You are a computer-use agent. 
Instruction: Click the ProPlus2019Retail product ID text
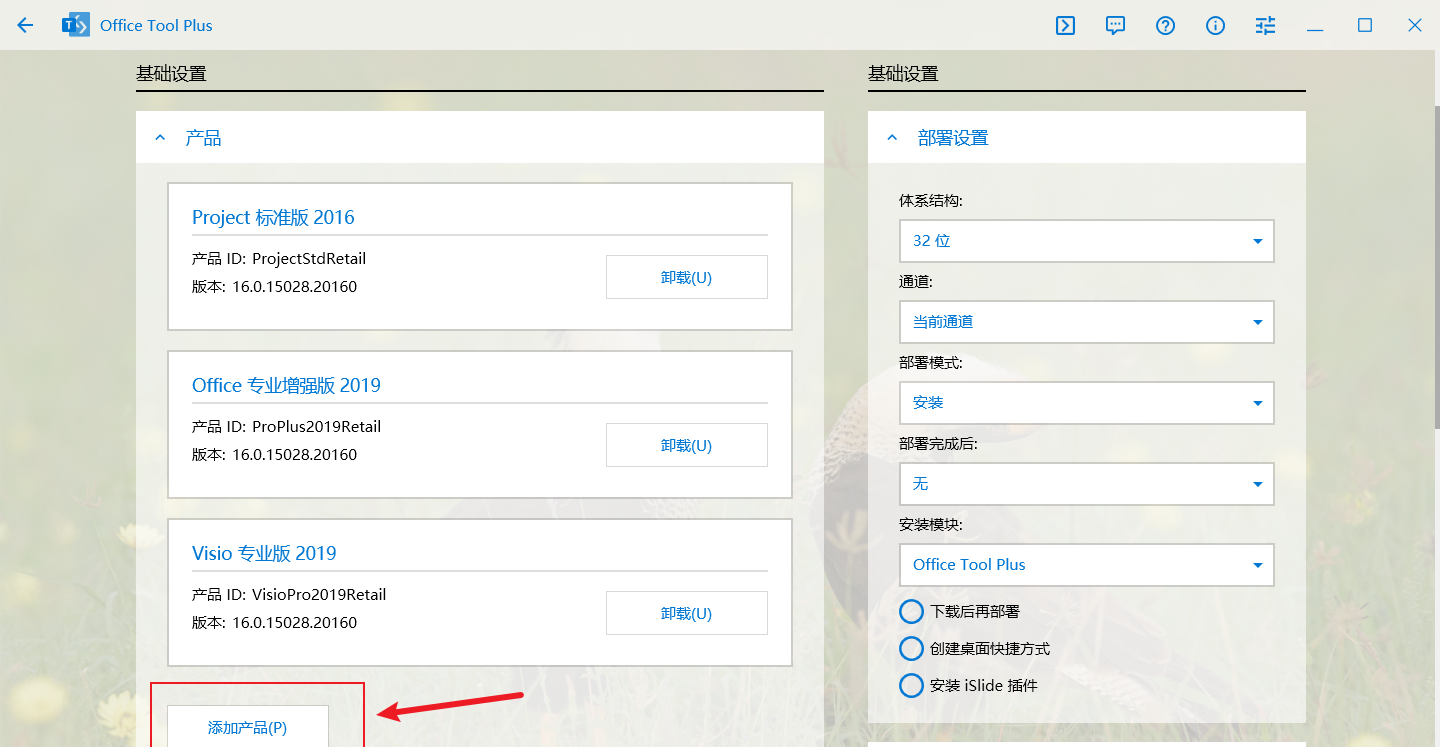316,426
